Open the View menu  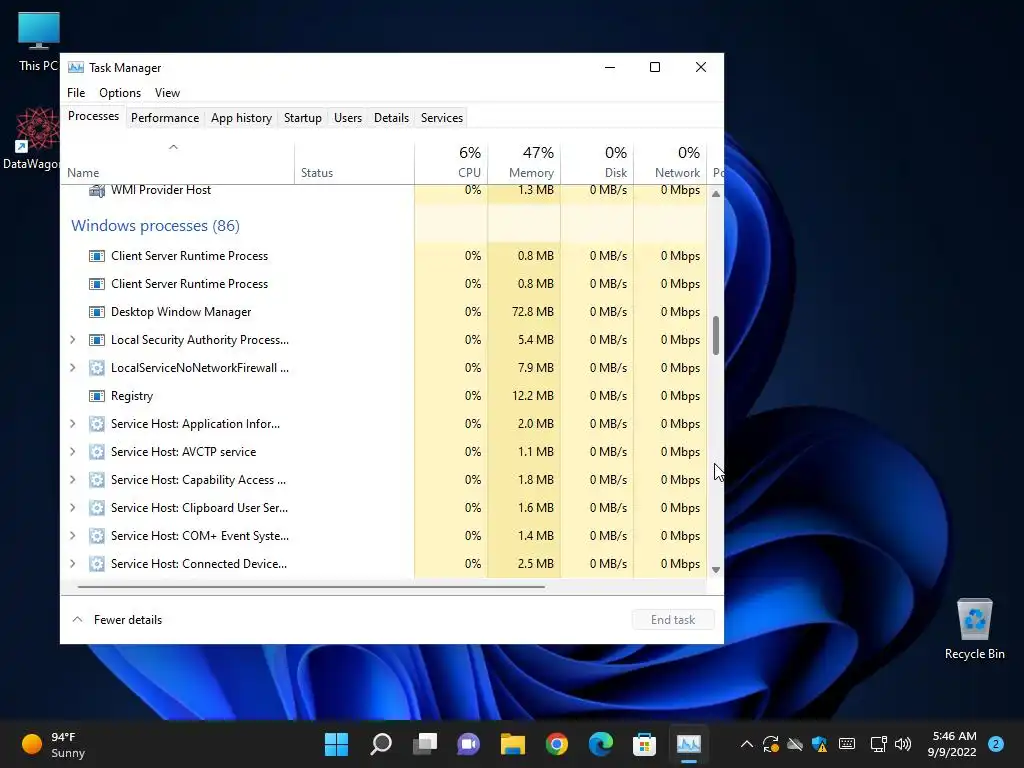pos(167,93)
